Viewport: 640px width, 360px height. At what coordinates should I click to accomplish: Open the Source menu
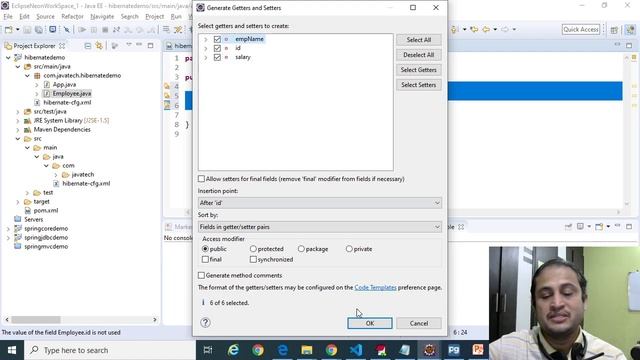coord(45,17)
